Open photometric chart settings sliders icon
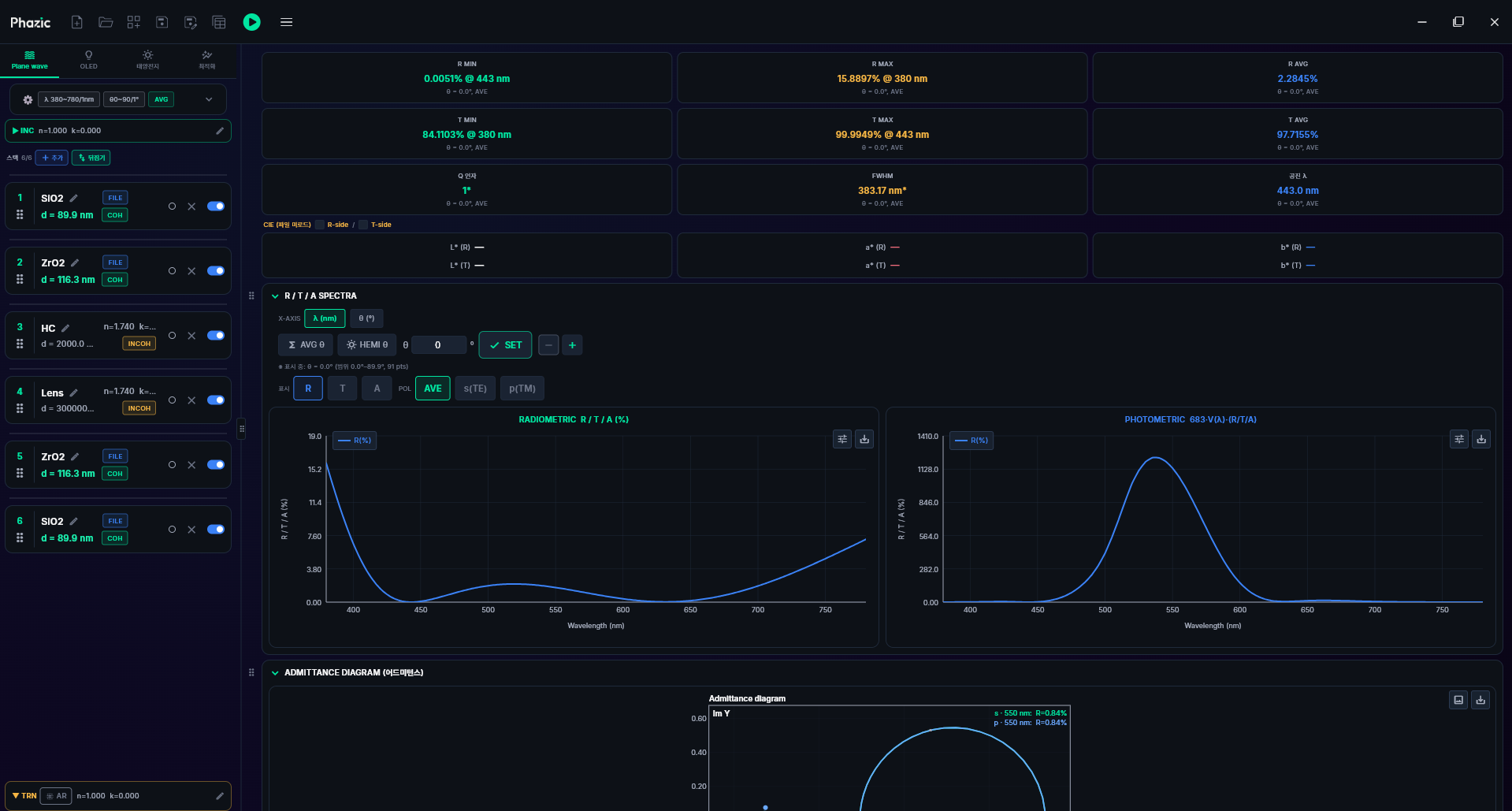The image size is (1512, 811). point(1459,439)
